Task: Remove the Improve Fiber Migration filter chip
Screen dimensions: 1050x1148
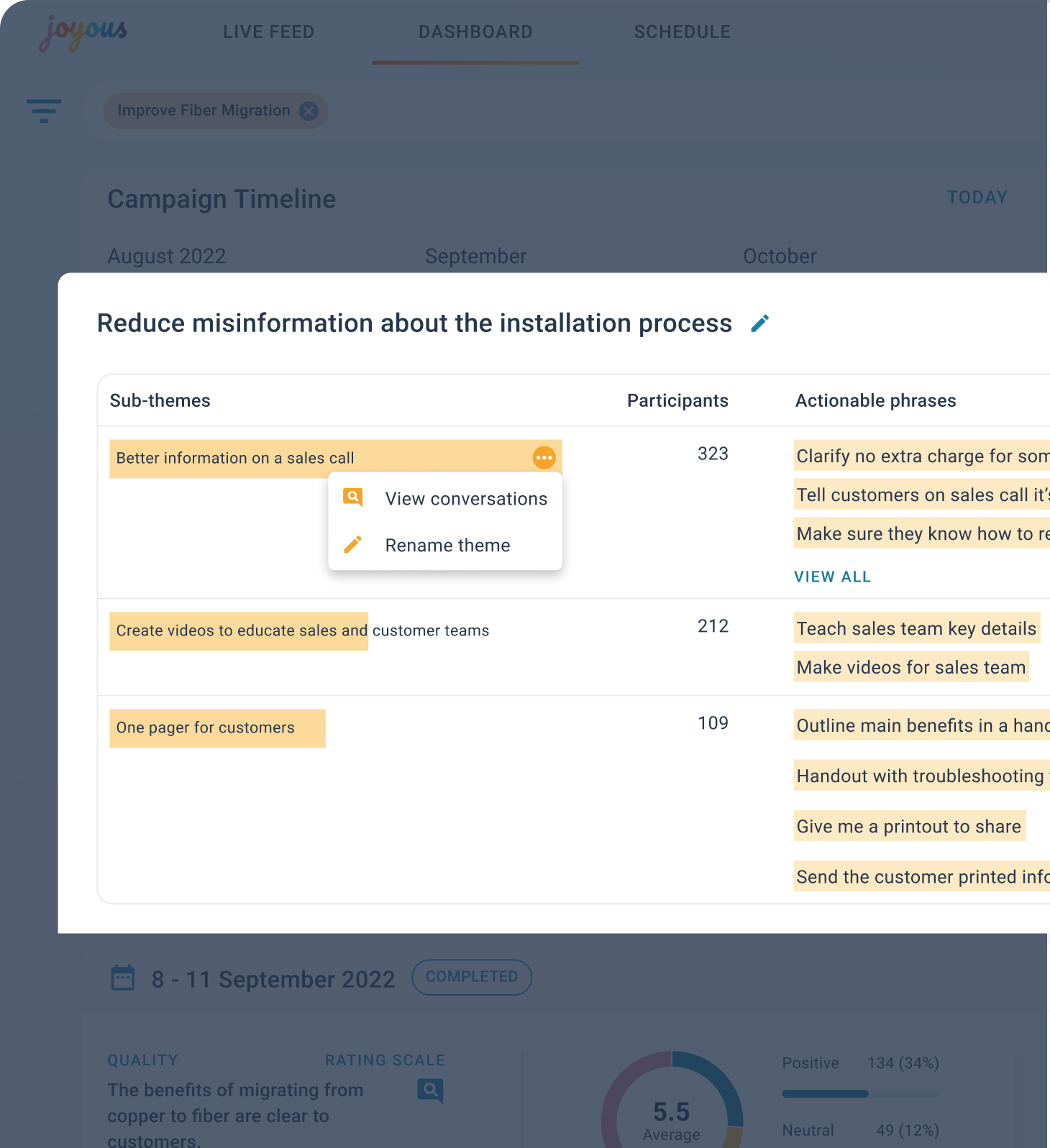Action: pos(309,111)
